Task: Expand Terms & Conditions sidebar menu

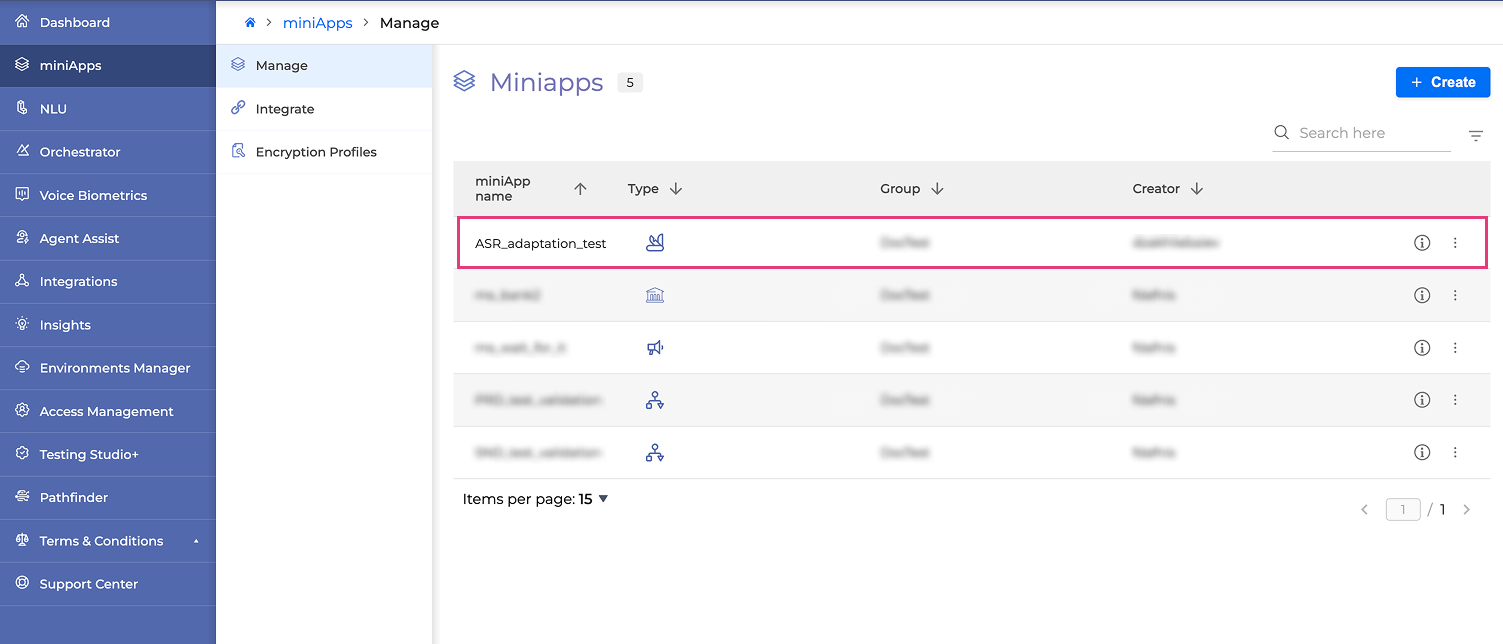Action: [196, 541]
